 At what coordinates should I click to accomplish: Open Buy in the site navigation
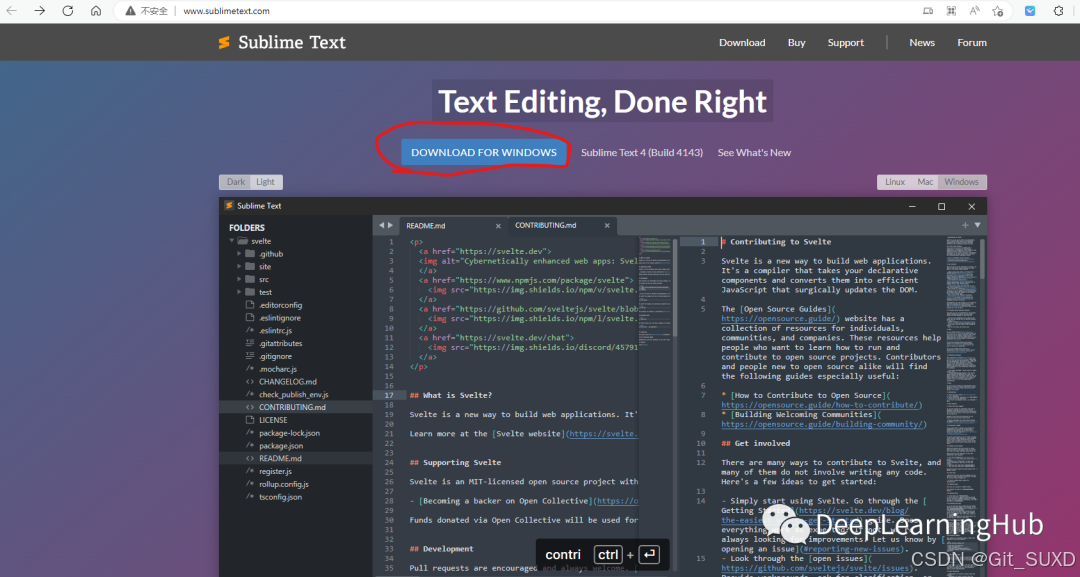(x=796, y=43)
